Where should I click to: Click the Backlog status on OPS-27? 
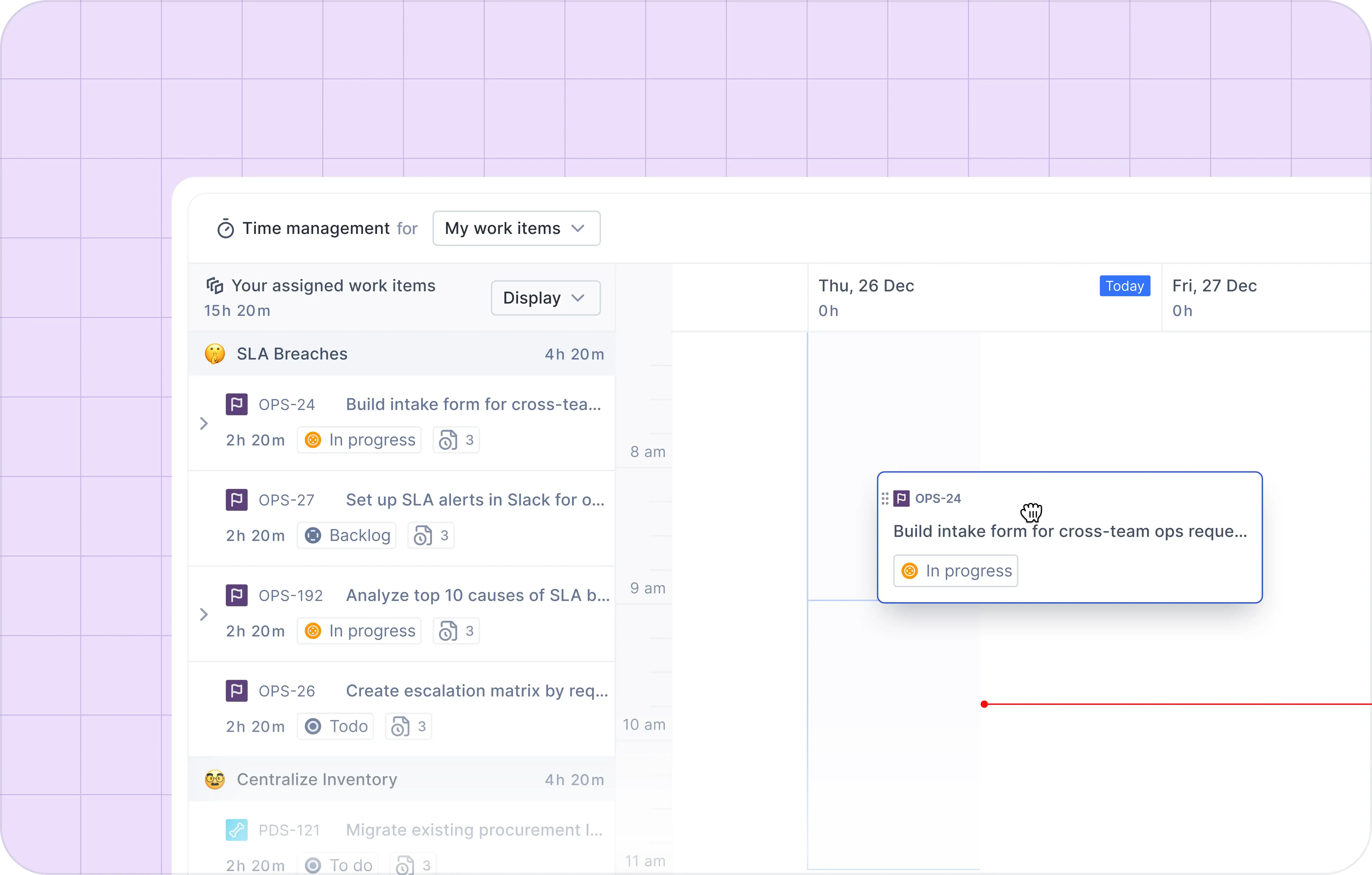pyautogui.click(x=346, y=535)
